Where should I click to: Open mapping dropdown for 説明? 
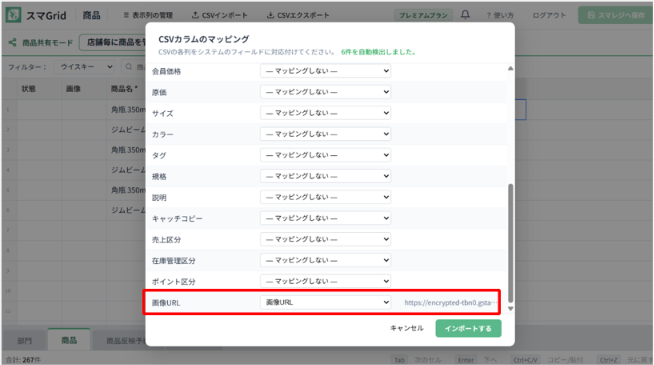coord(325,197)
